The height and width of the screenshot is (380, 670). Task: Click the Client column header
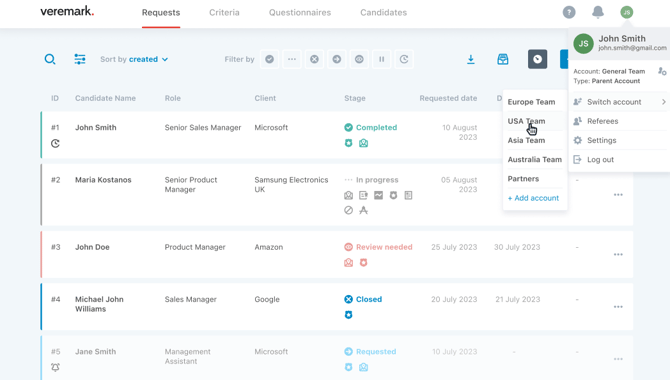point(265,98)
